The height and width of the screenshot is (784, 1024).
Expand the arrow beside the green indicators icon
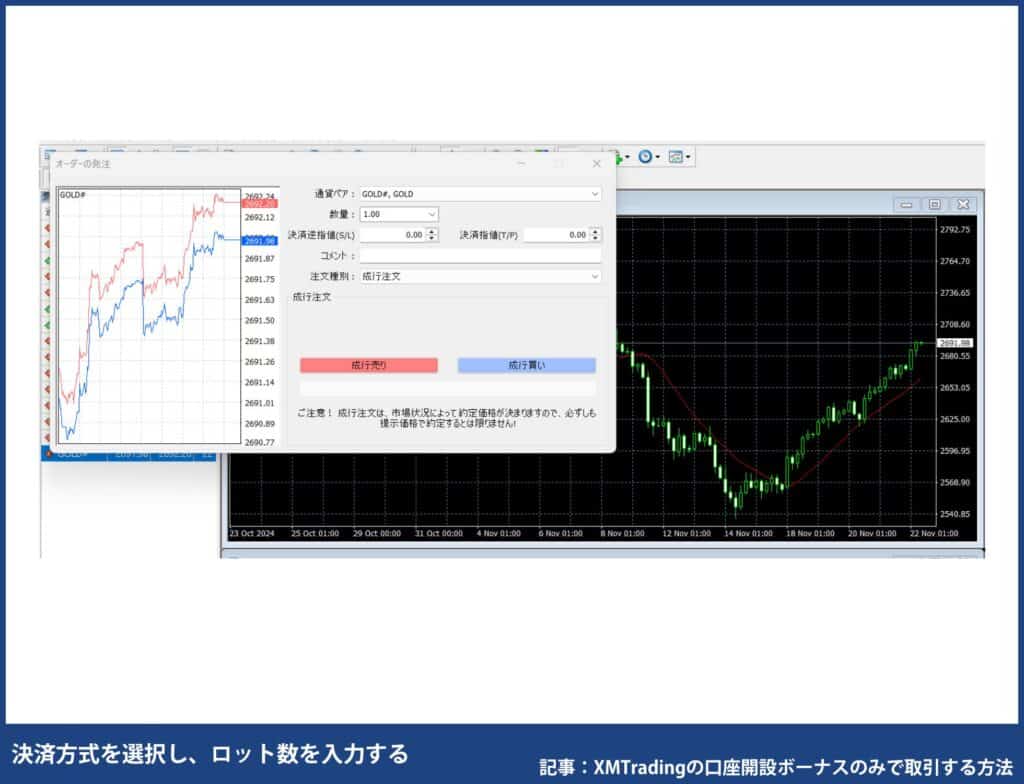coord(628,157)
